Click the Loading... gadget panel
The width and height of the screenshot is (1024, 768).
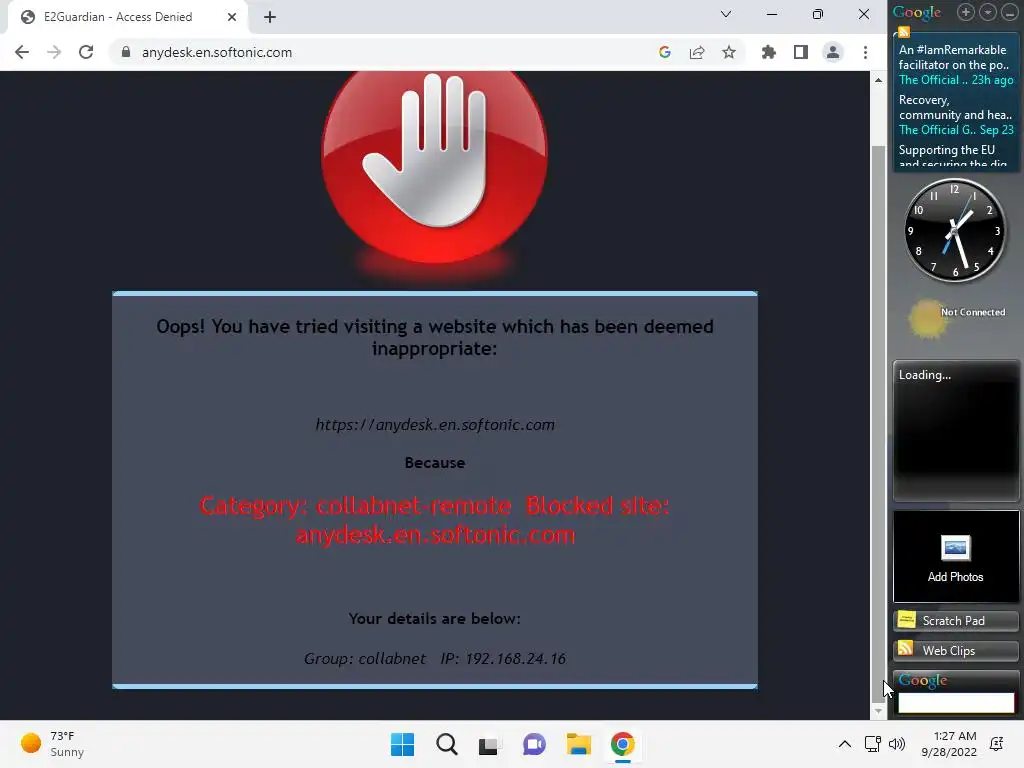956,431
